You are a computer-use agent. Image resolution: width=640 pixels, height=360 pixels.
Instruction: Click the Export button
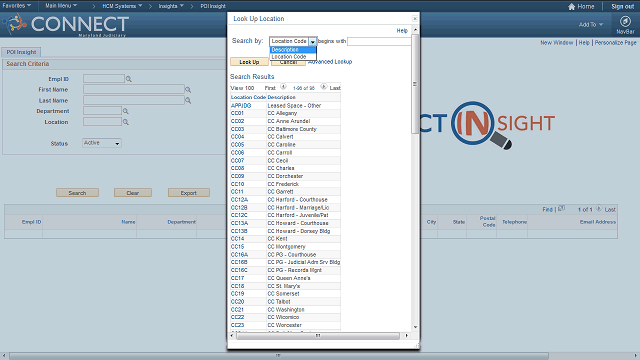pos(189,193)
